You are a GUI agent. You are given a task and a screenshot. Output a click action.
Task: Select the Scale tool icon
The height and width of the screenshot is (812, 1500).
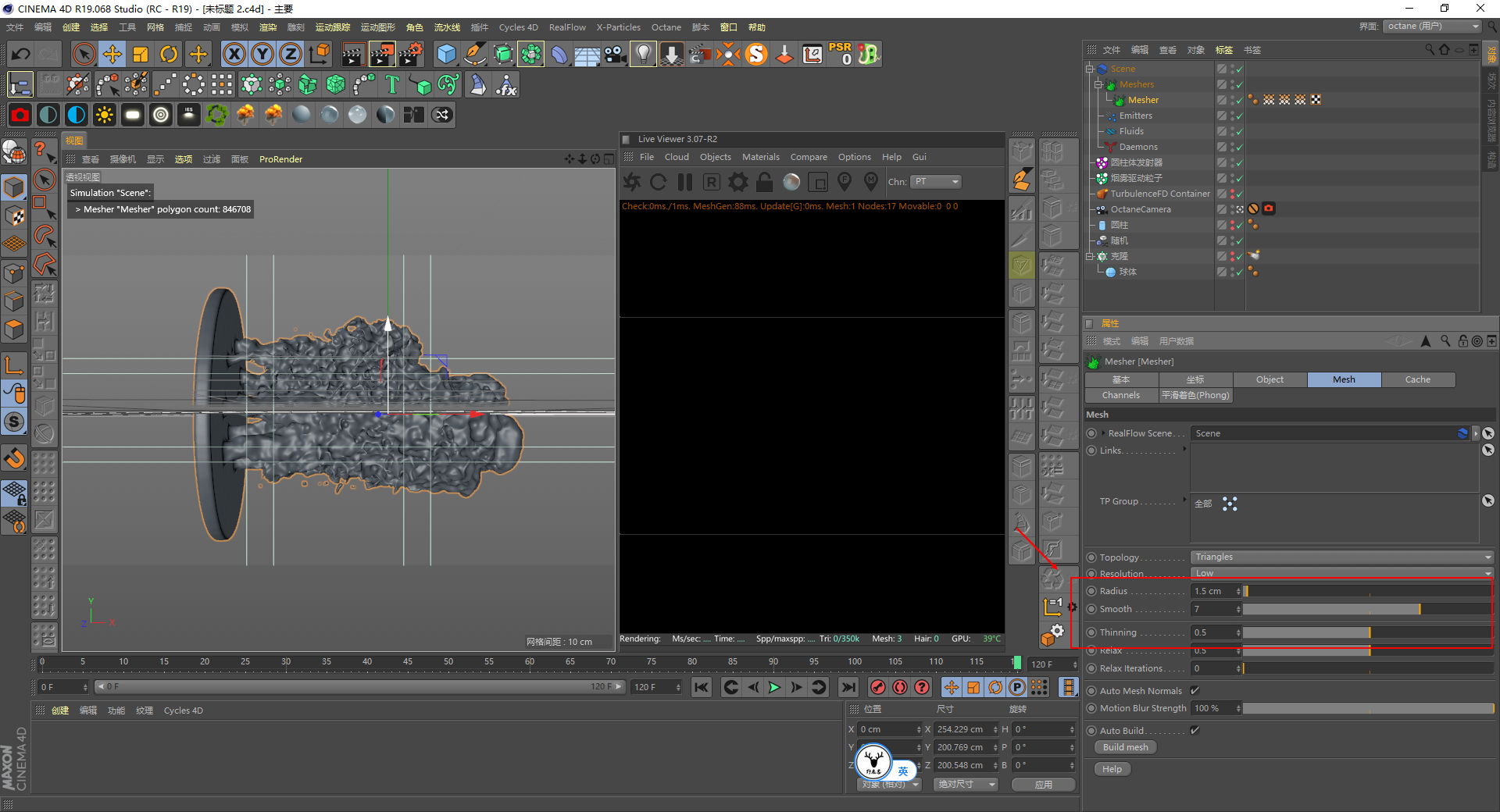(x=141, y=54)
